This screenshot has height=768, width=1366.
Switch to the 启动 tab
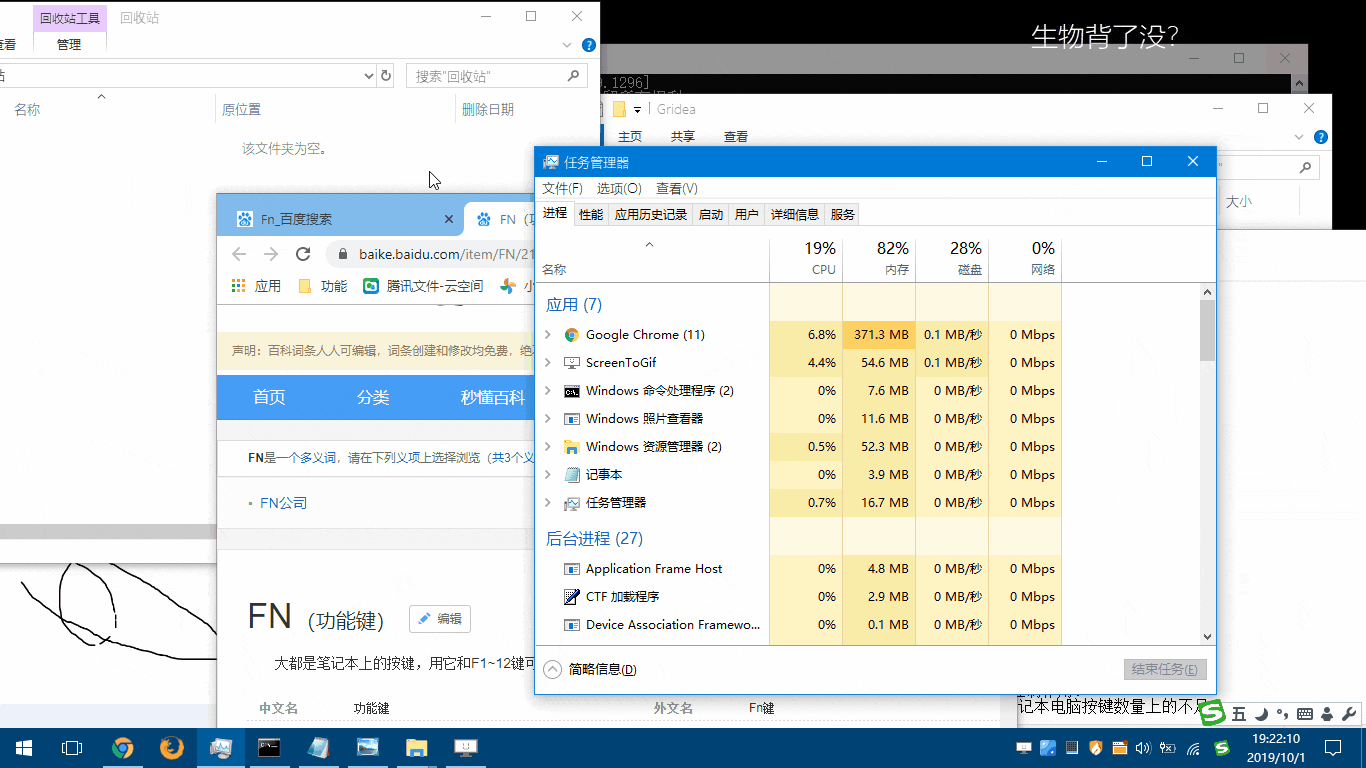[x=711, y=214]
